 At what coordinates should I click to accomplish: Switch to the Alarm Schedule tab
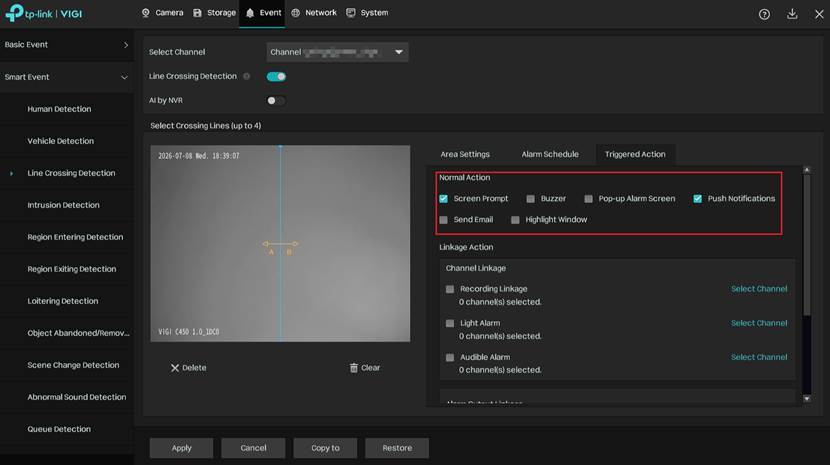[x=550, y=154]
